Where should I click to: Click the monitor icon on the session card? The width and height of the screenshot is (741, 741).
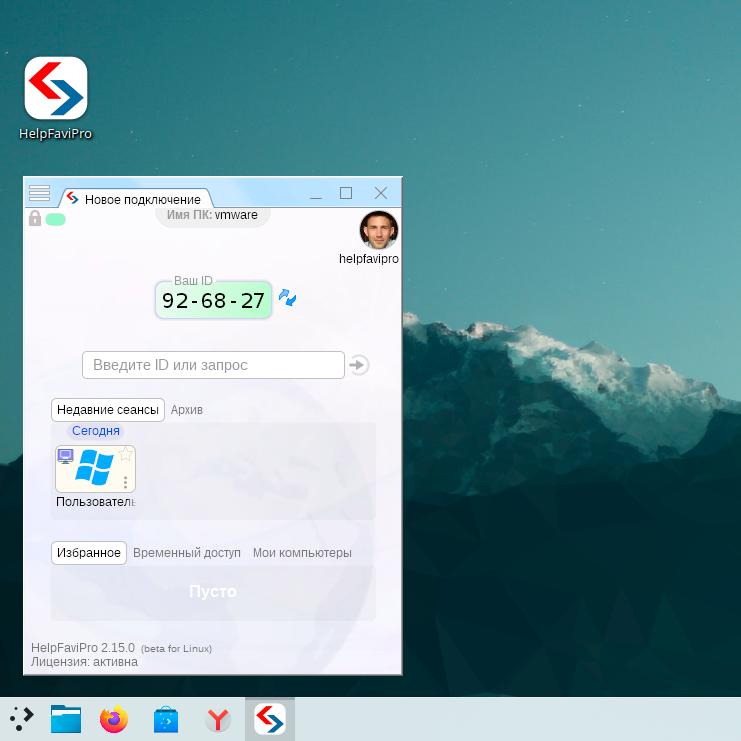[65, 456]
